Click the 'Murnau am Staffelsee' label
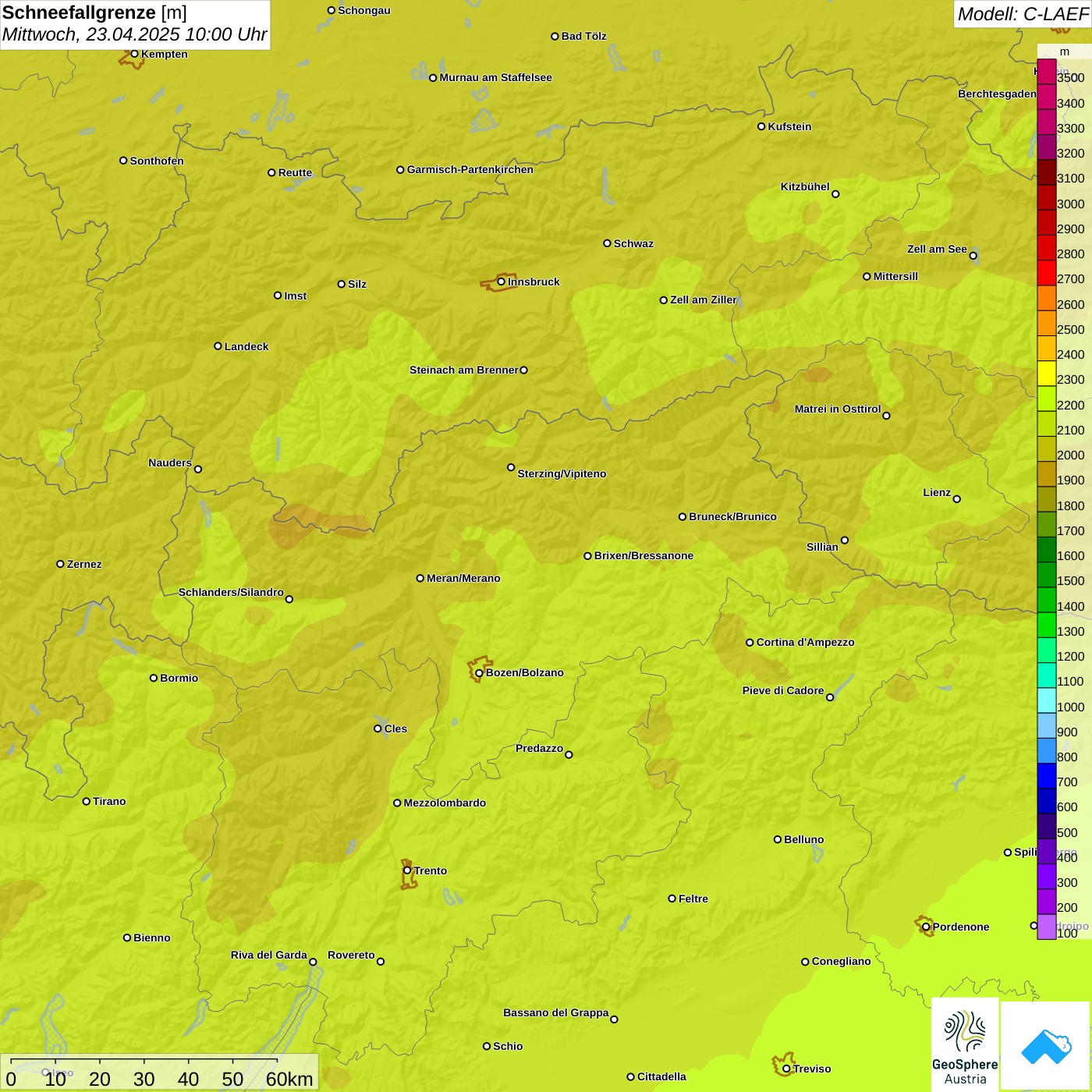The image size is (1092, 1092). (495, 77)
